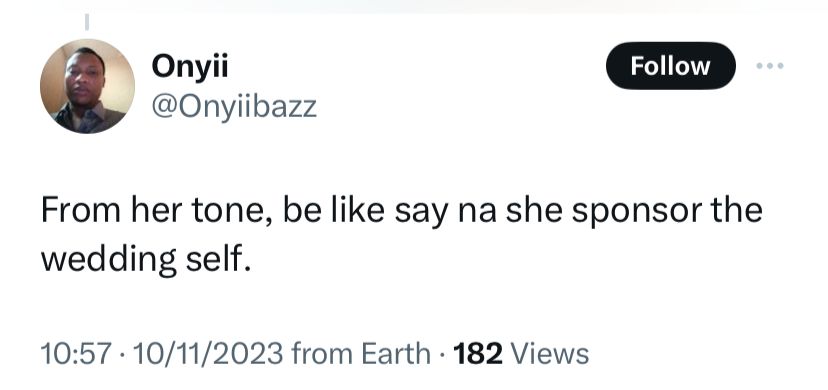The width and height of the screenshot is (828, 390).
Task: Click the 10:57 post time
Action: (77, 354)
